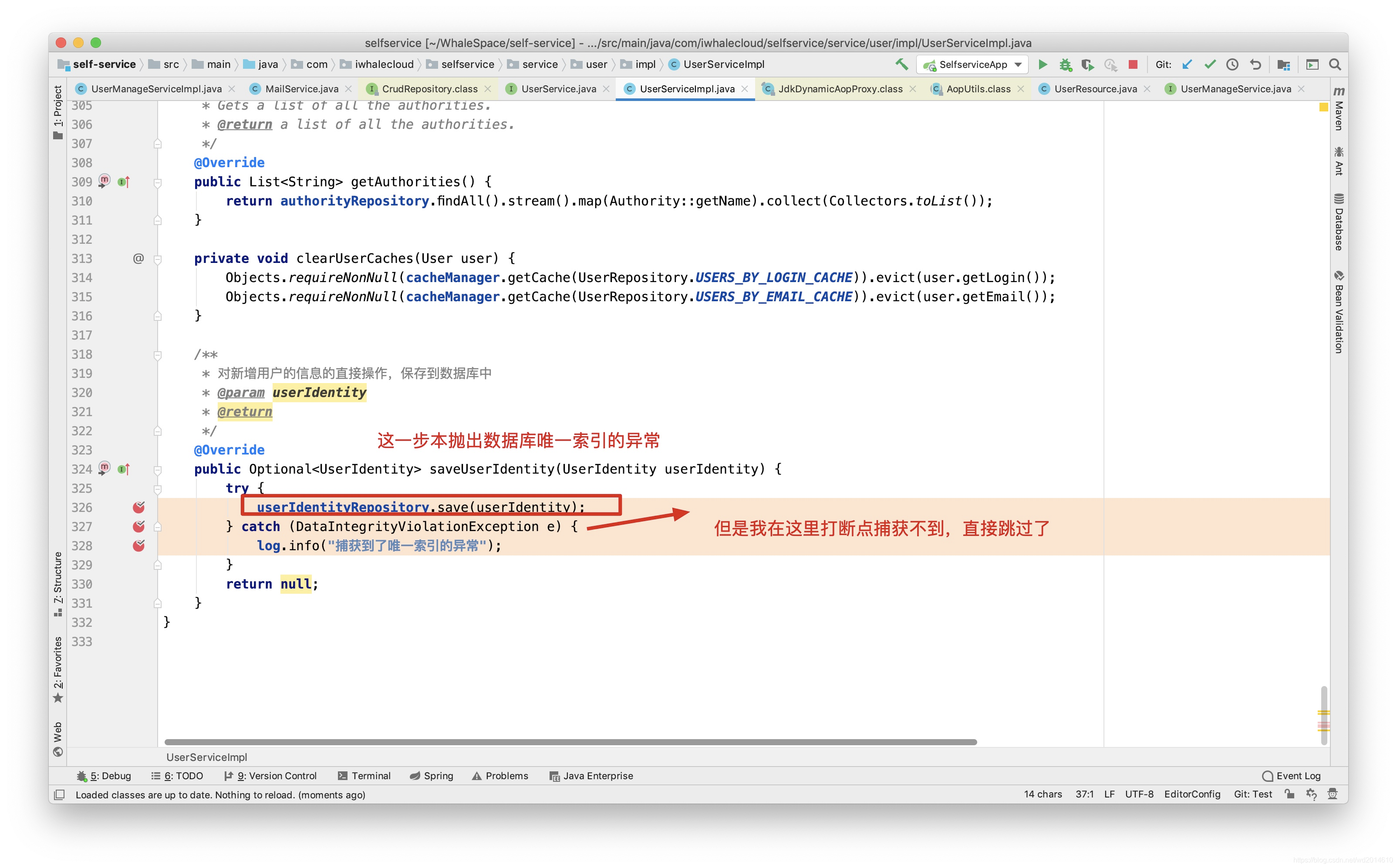This screenshot has width=1397, height=868.
Task: Open the 1: Project tool window
Action: coord(58,112)
